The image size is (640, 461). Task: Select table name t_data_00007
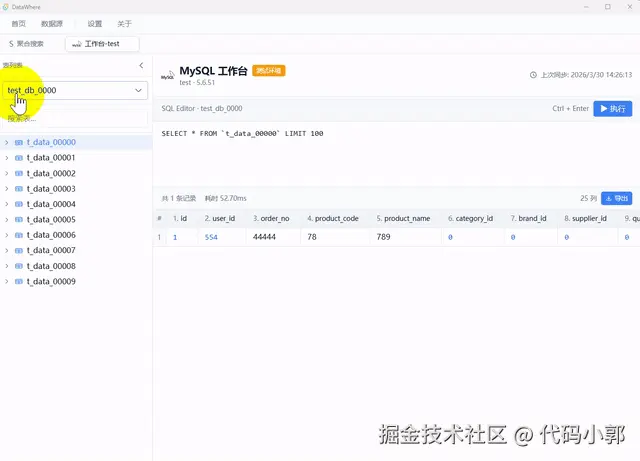(51, 250)
